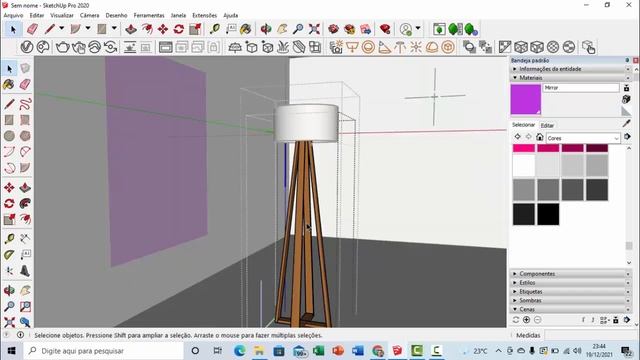Viewport: 640px width, 360px height.
Task: Pick the sample paint eyedropper in Materiais
Action: (627, 123)
